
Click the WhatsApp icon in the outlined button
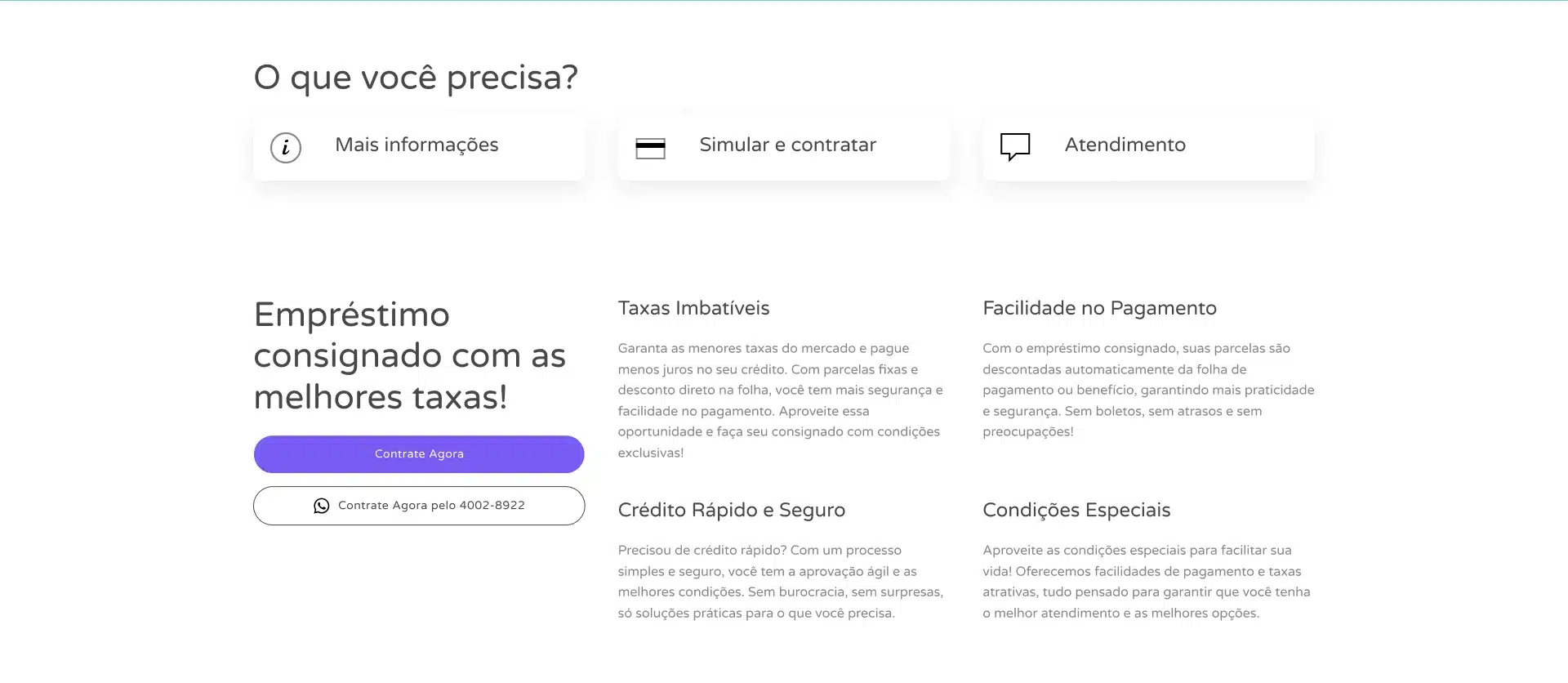coord(322,506)
